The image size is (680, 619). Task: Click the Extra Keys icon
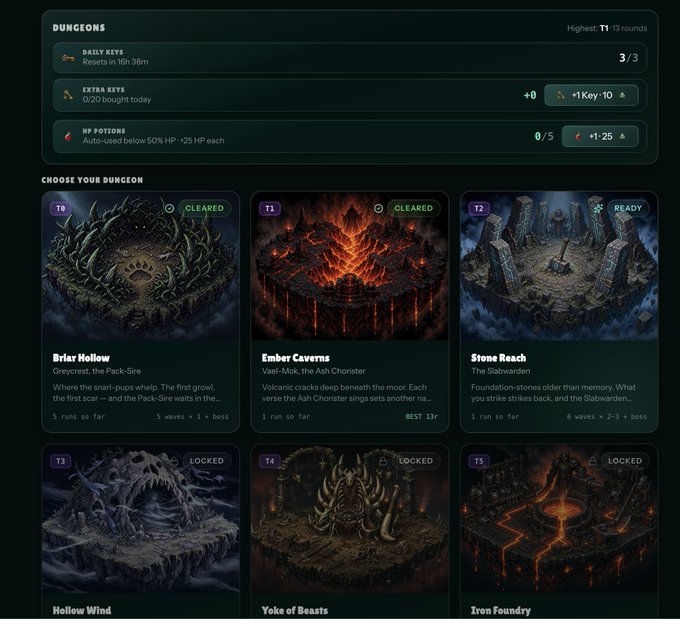[68, 95]
